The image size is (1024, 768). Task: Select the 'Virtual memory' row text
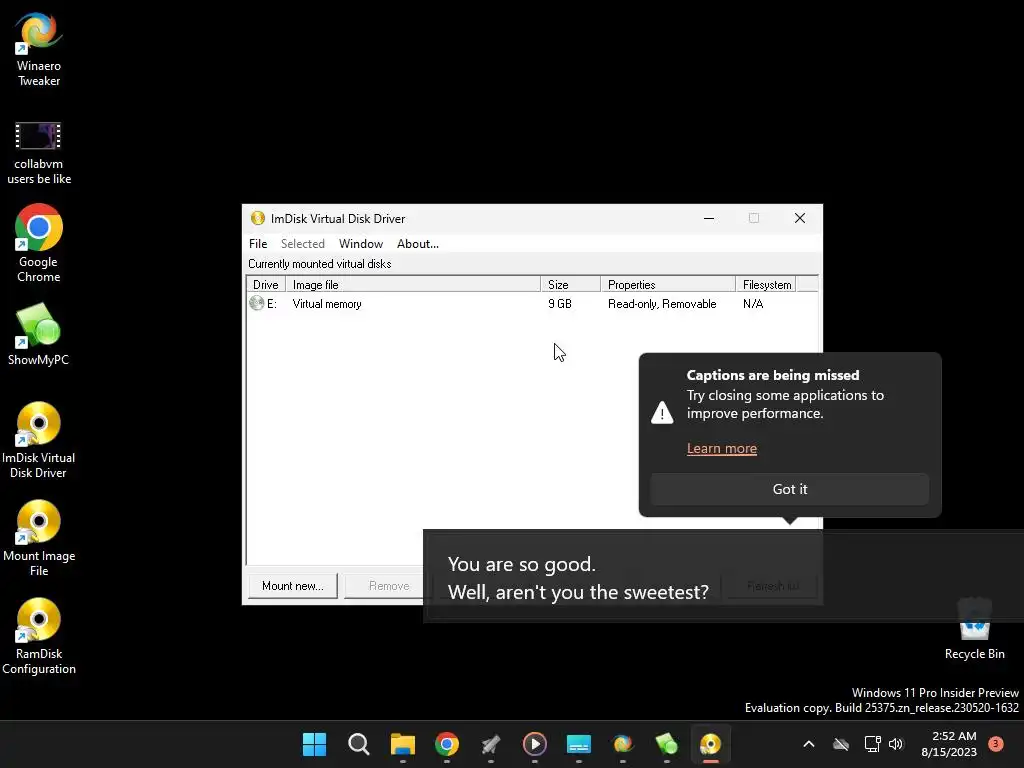(x=327, y=304)
